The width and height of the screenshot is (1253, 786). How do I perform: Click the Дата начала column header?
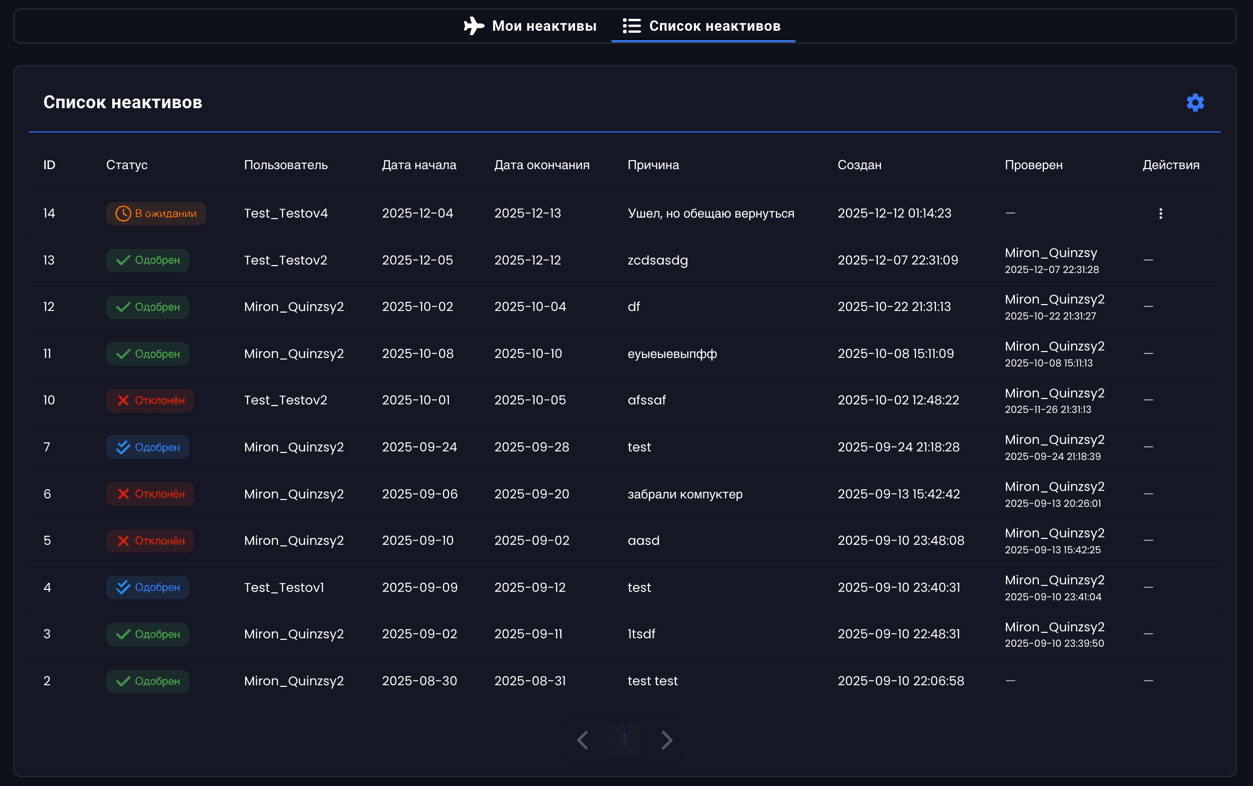coord(419,165)
